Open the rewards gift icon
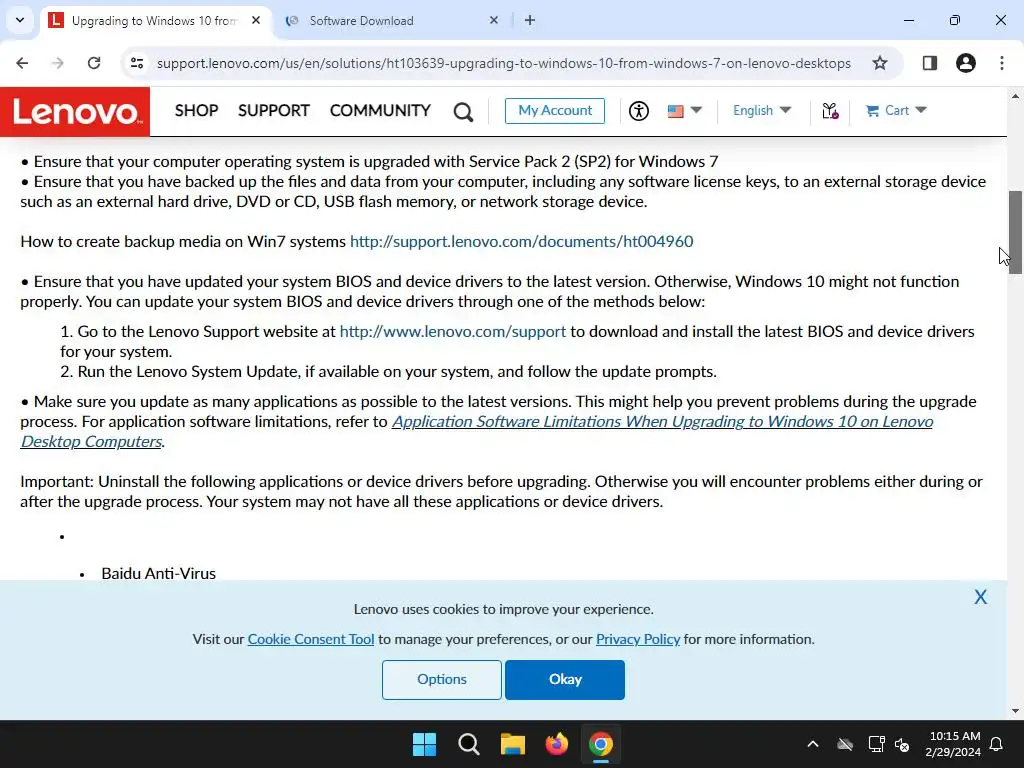Screen dimensions: 1024x768 tap(830, 111)
